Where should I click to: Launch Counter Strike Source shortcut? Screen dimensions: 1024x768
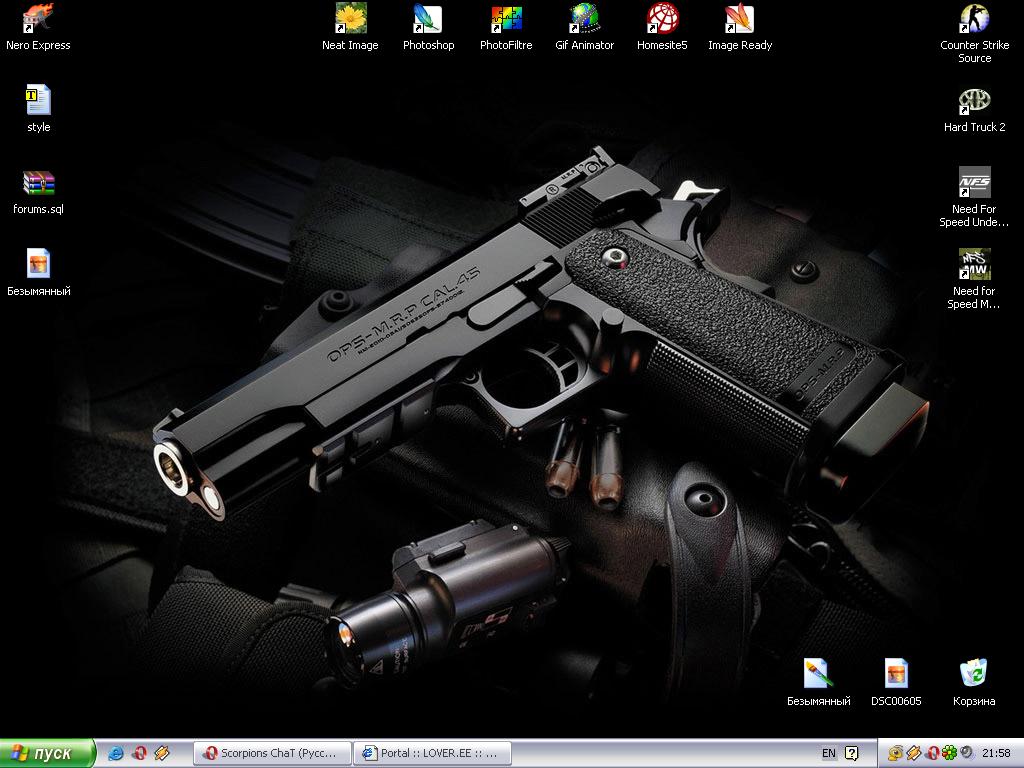point(974,19)
